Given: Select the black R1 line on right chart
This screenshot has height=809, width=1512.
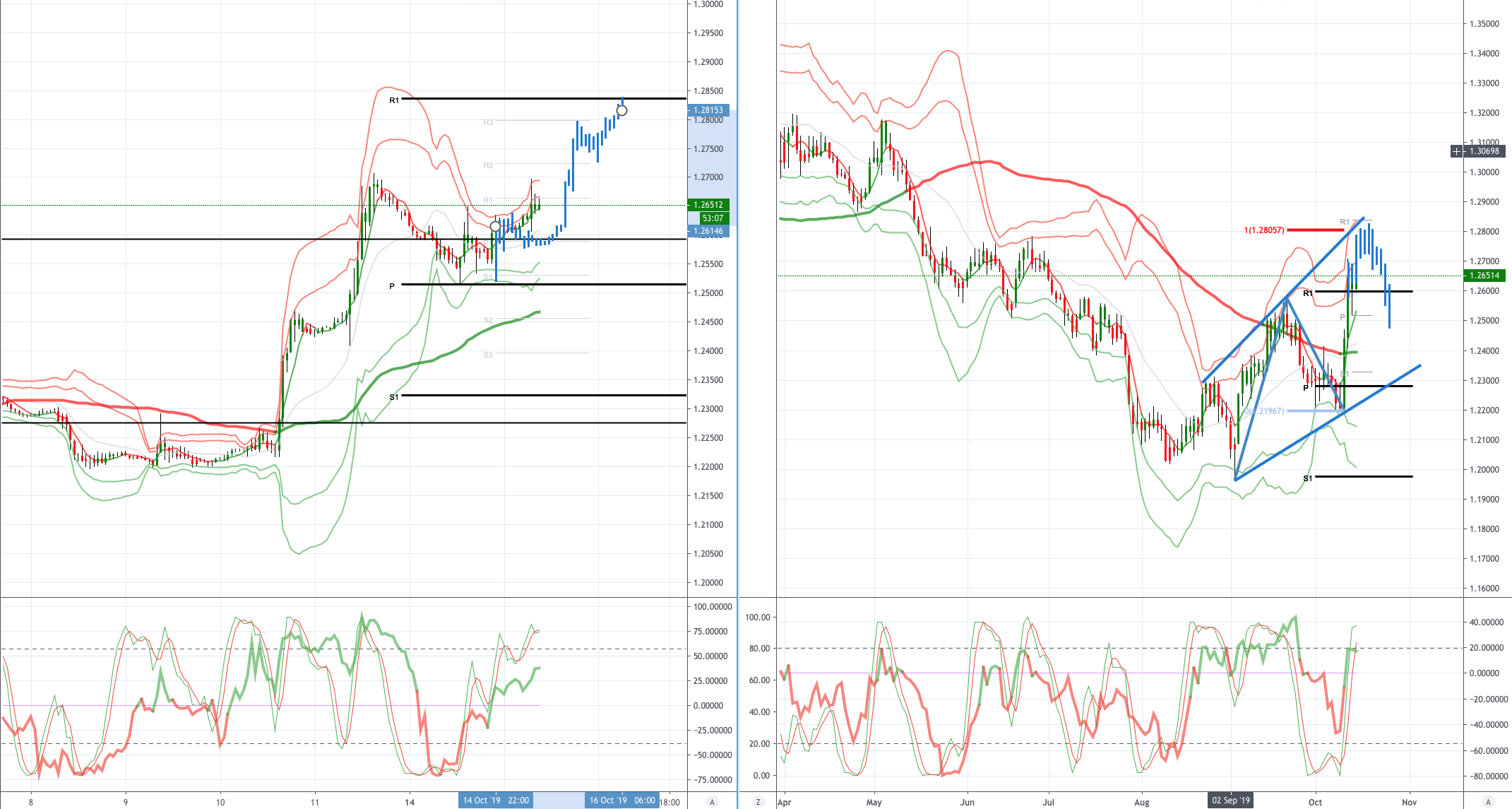Looking at the screenshot, I should [x=1364, y=291].
